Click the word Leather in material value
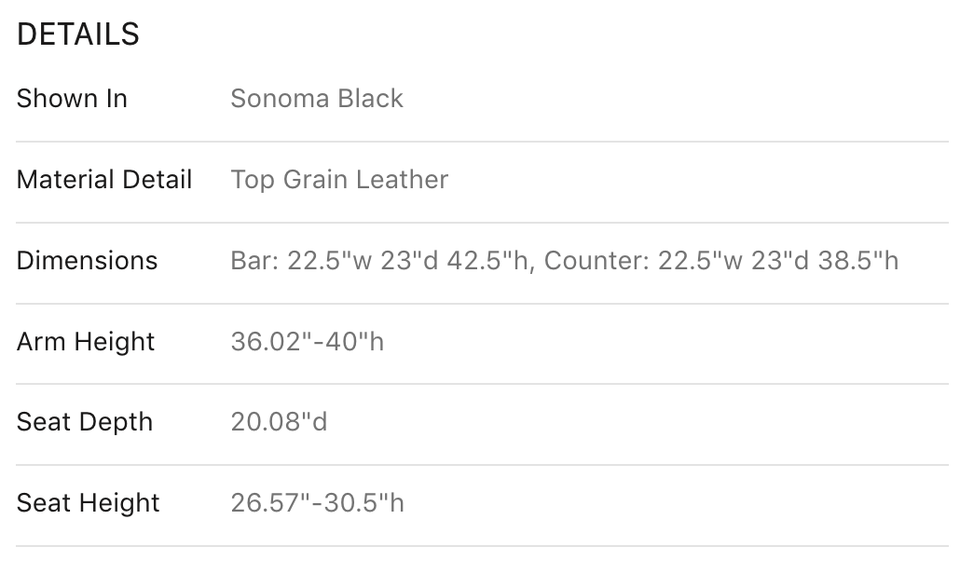The image size is (960, 574). (402, 180)
